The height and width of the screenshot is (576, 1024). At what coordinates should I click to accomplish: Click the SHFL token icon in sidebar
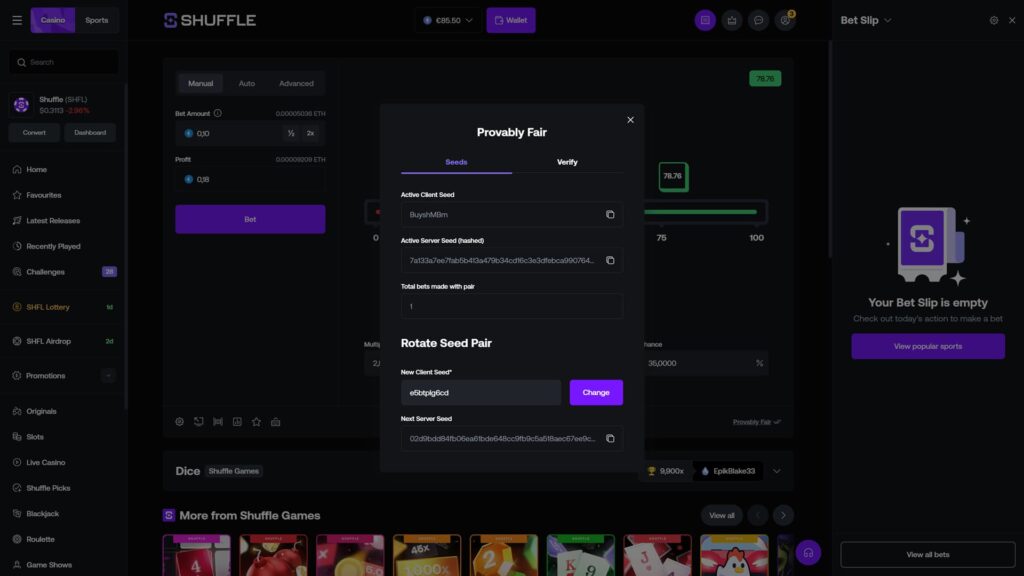click(x=21, y=104)
